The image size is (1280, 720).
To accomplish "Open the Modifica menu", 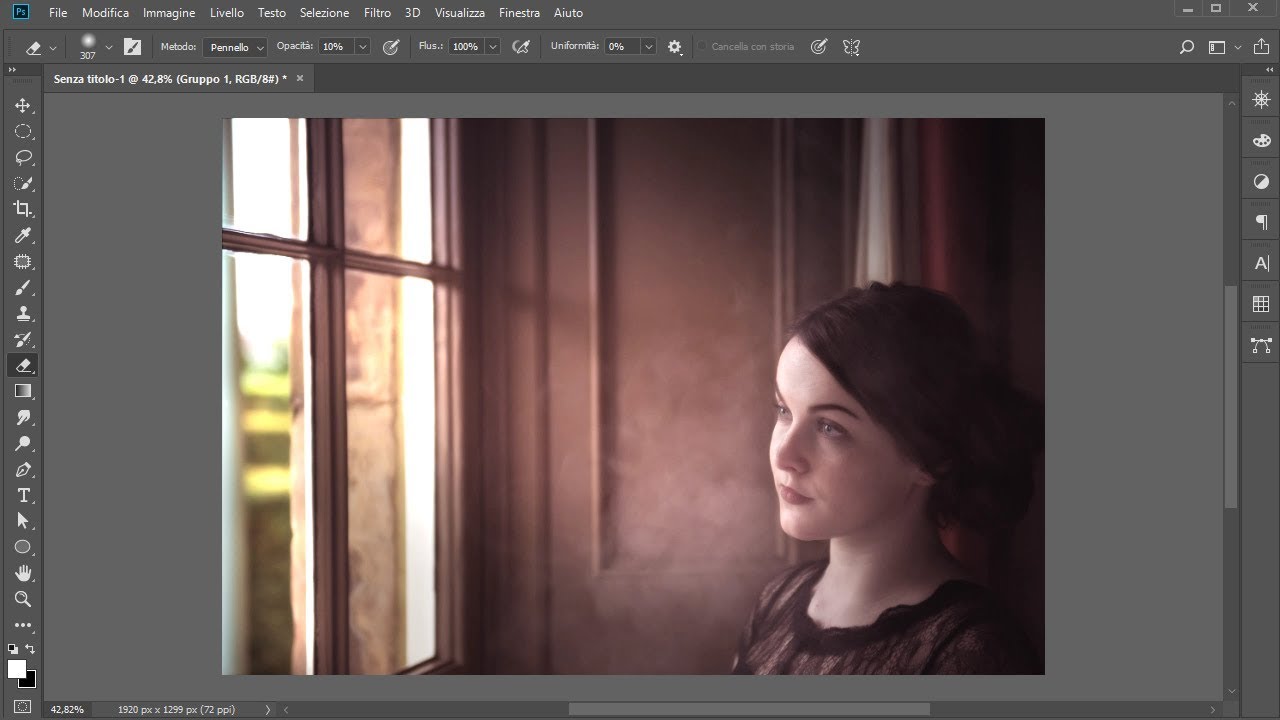I will pos(106,13).
